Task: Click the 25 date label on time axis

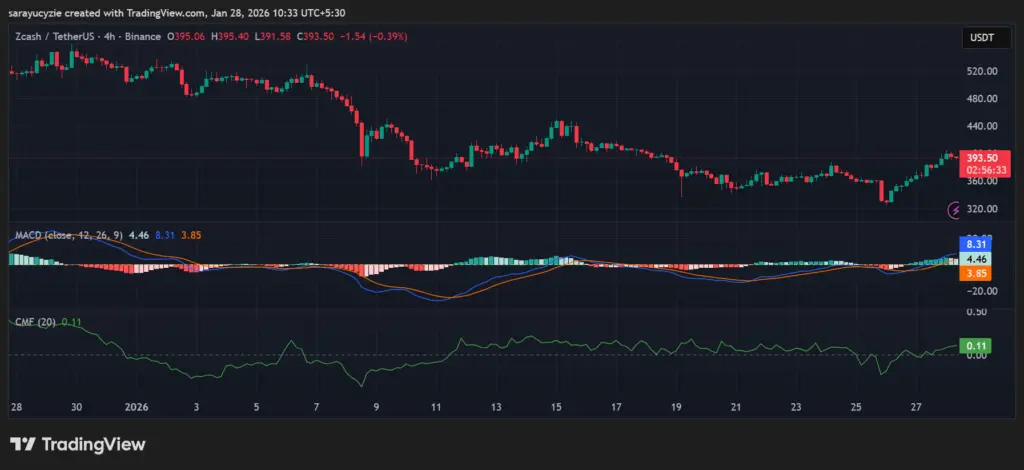Action: [856, 407]
